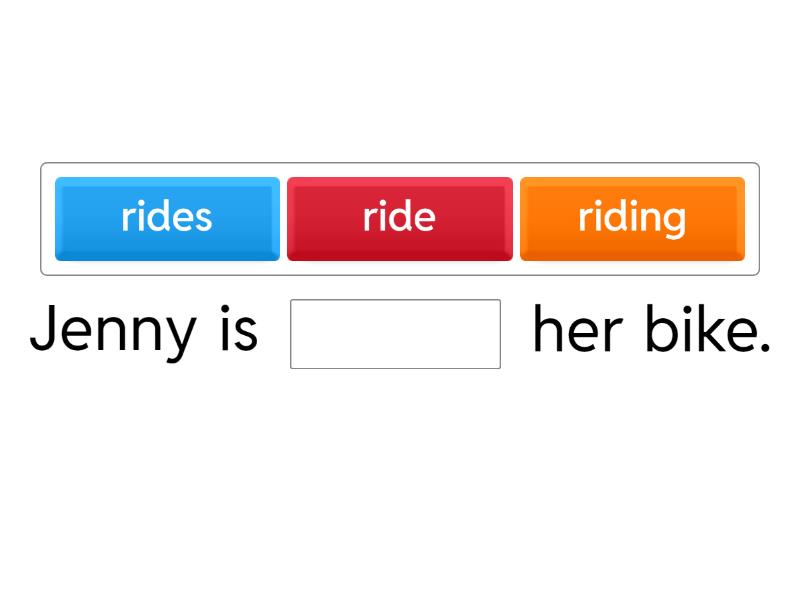Screen dimensions: 800x600
Task: Pick the red answer option
Action: pyautogui.click(x=399, y=218)
